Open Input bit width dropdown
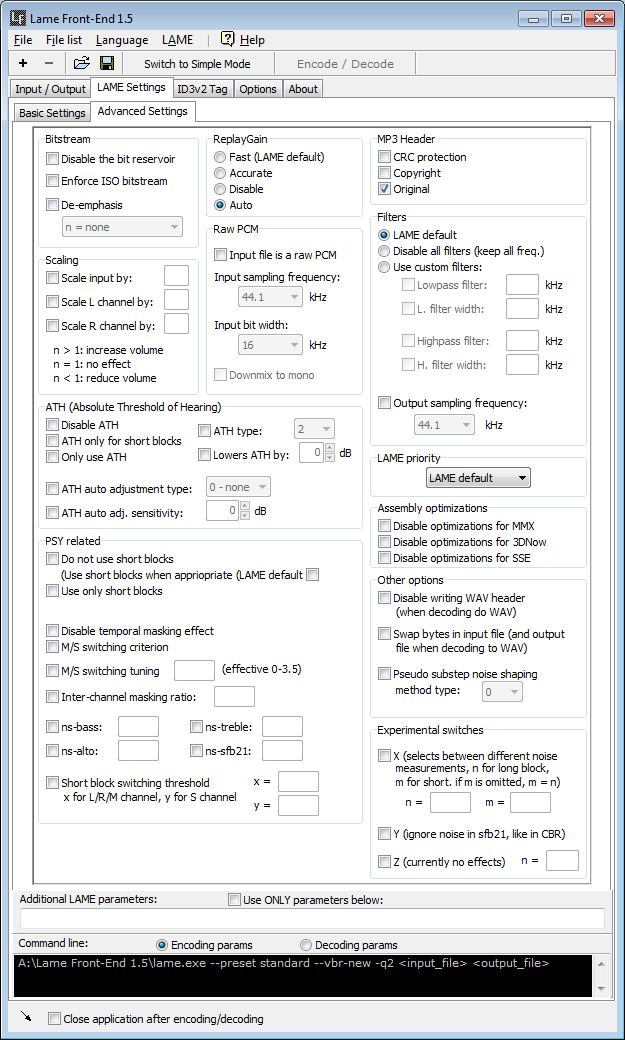 [x=270, y=345]
